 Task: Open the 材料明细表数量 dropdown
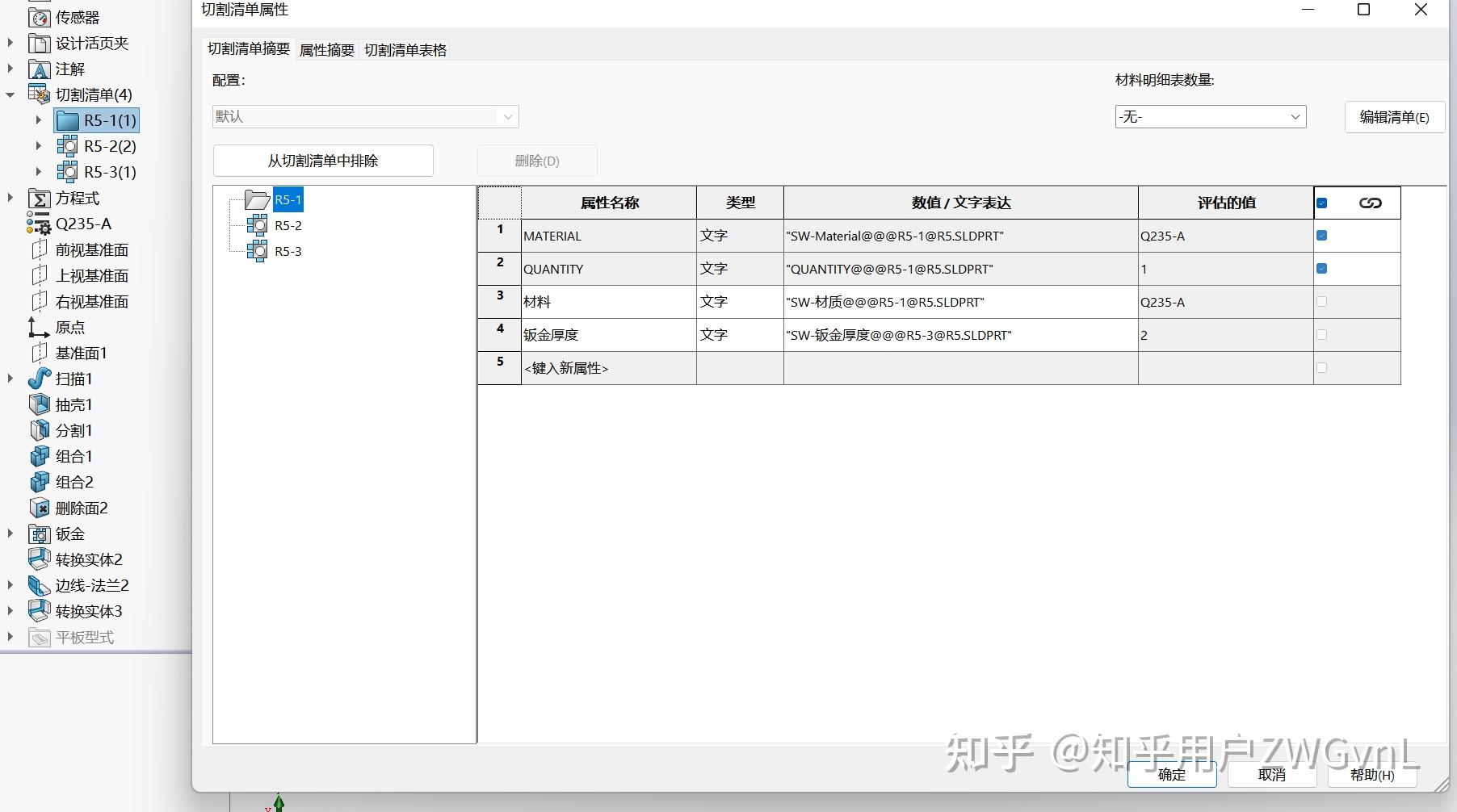[1210, 117]
